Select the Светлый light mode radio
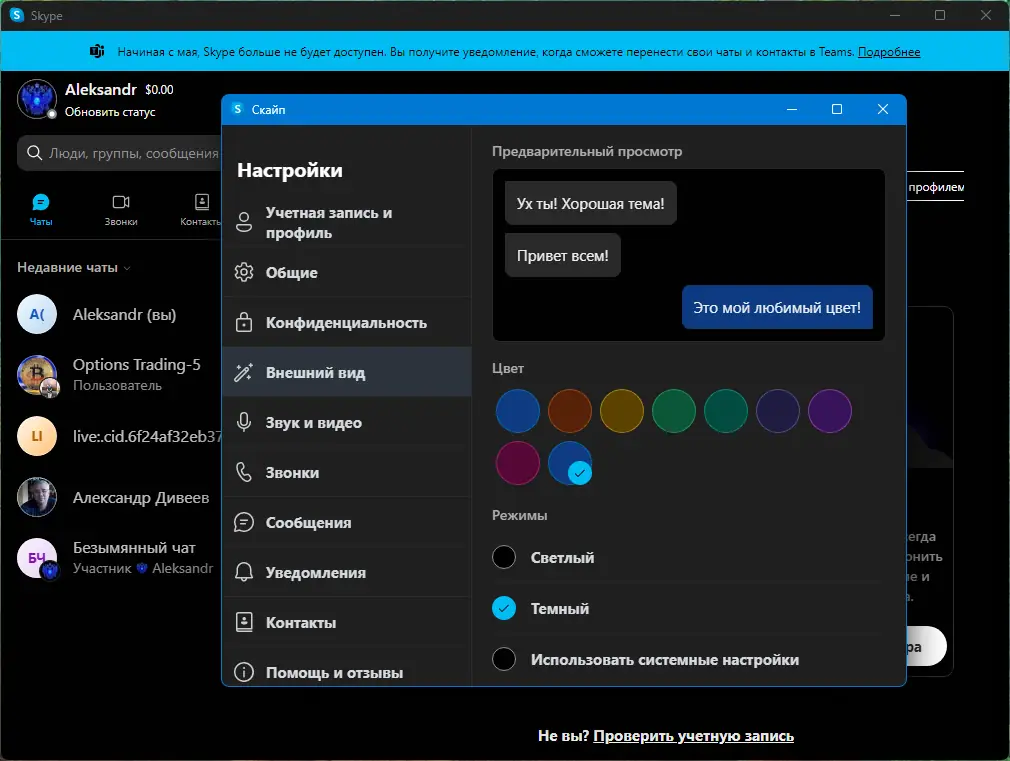The image size is (1010, 761). (x=504, y=557)
